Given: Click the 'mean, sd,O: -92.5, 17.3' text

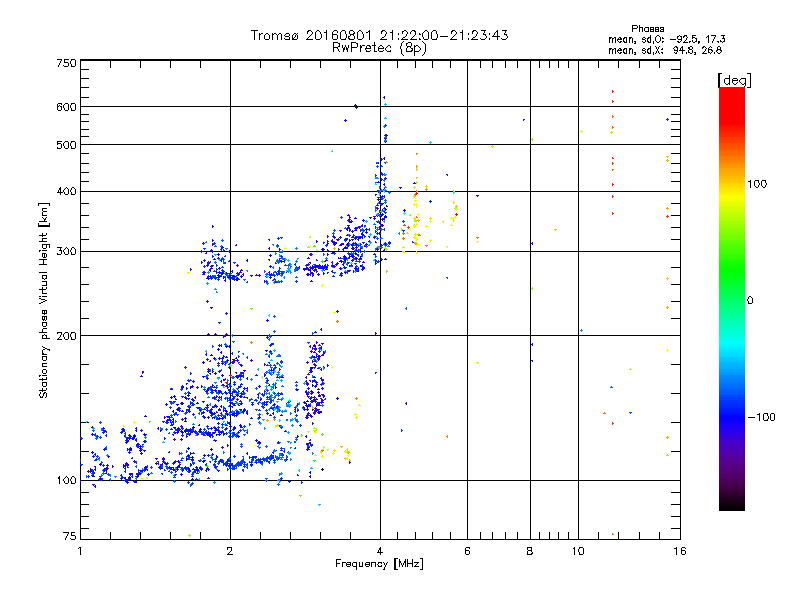Looking at the screenshot, I should 666,39.
